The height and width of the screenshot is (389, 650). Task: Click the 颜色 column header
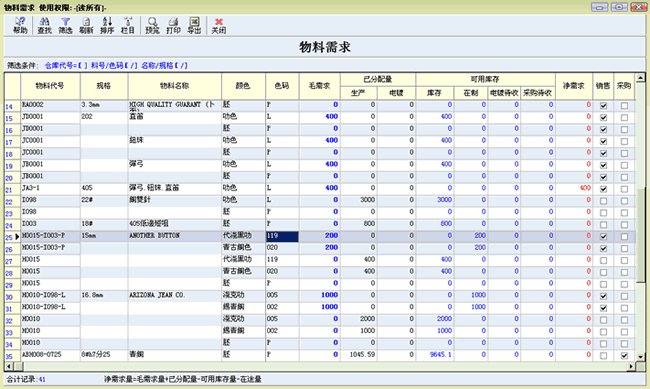tap(243, 86)
